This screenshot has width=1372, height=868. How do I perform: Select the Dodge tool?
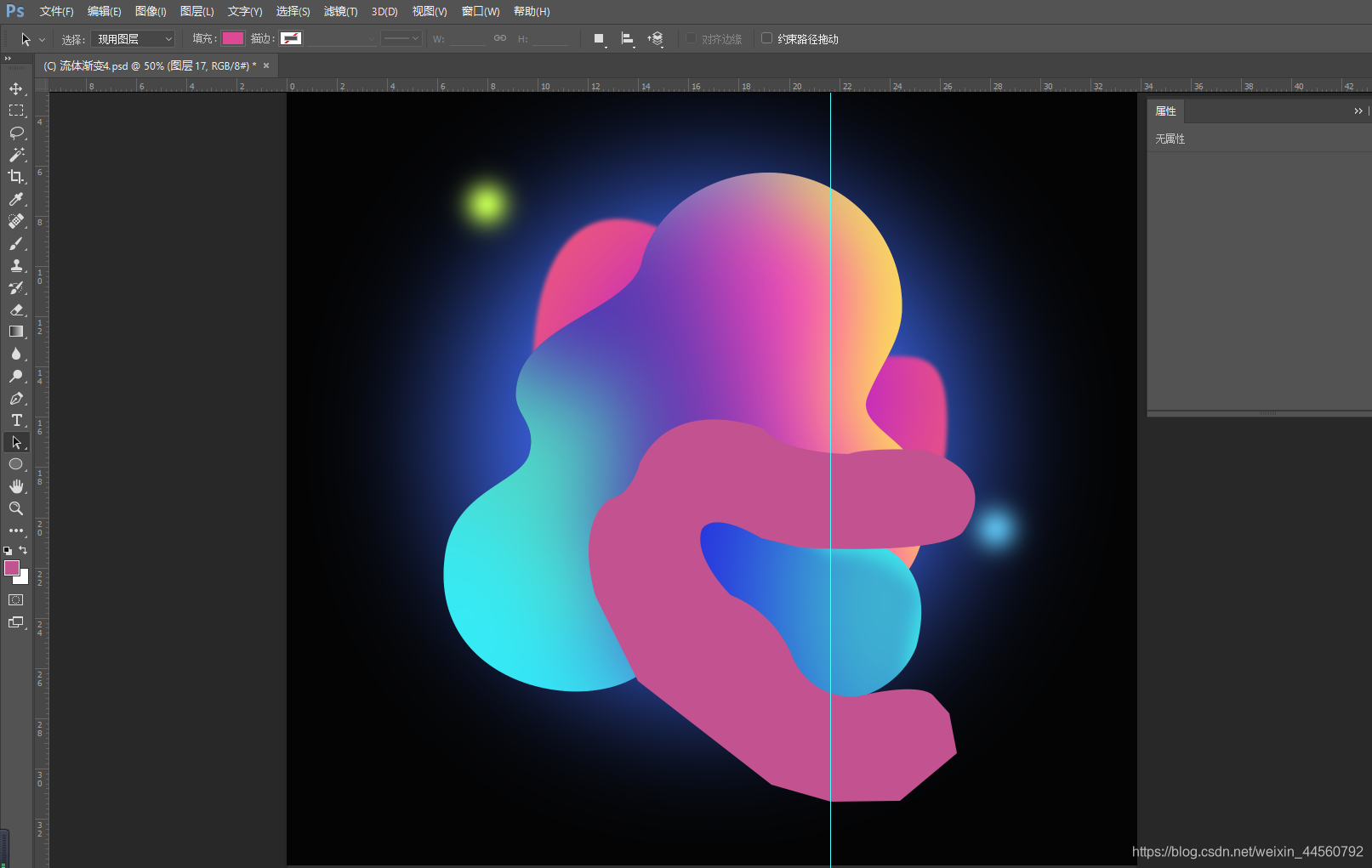(x=16, y=376)
